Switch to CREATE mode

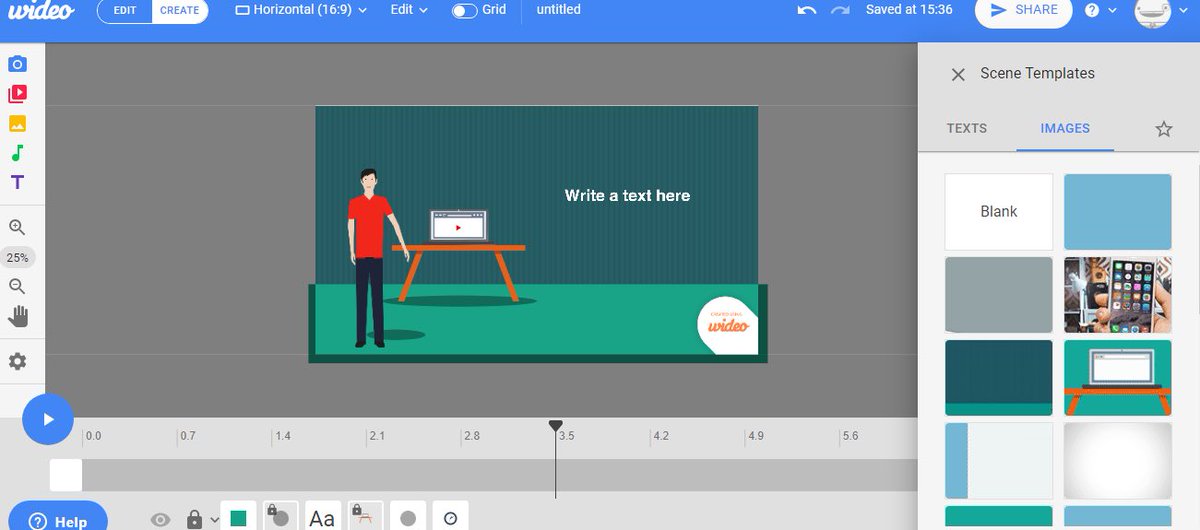180,10
